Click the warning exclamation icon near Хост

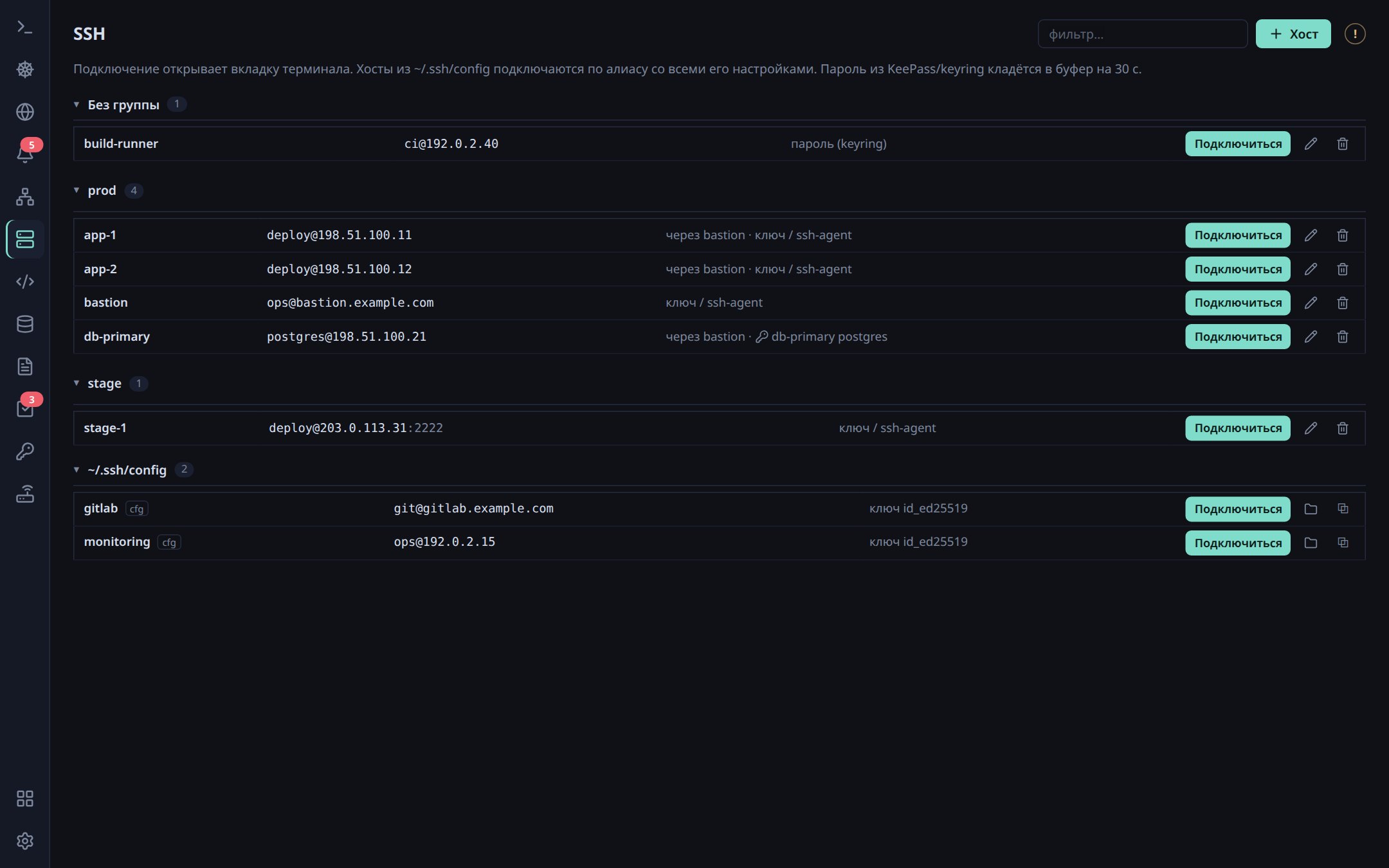point(1354,34)
